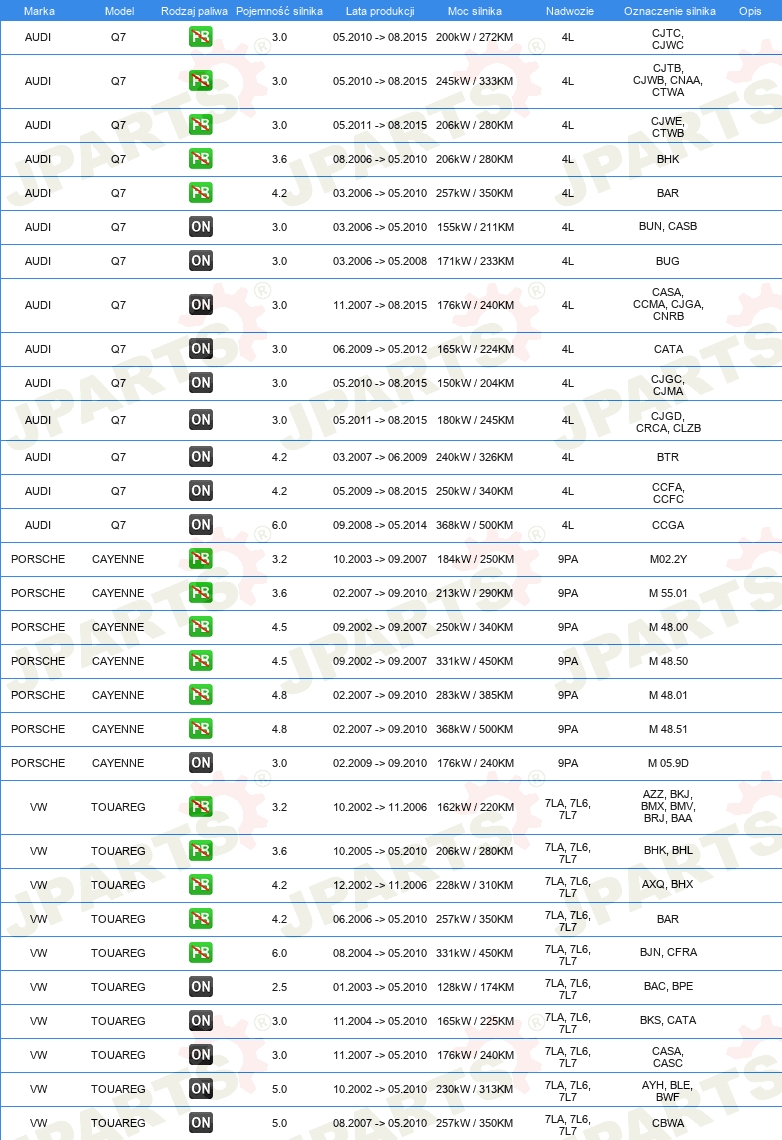Click engine code CJGD, CRCA, CLZB

tap(668, 422)
